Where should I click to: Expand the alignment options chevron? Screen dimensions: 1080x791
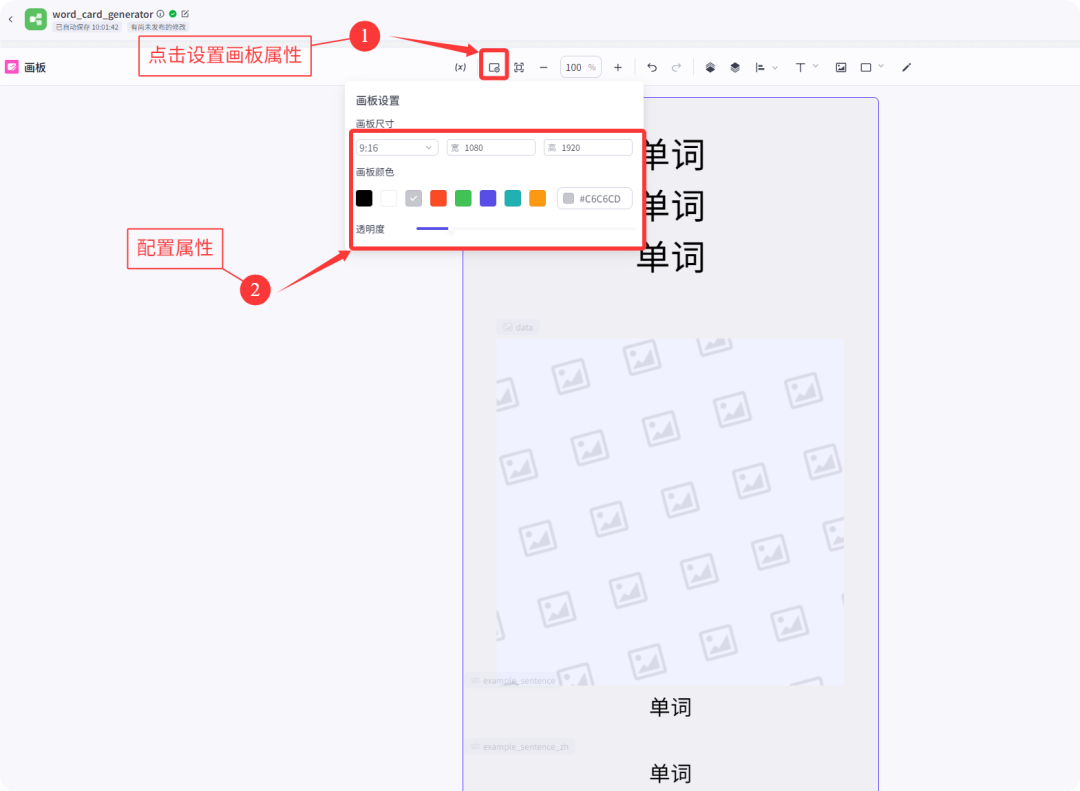click(x=775, y=67)
